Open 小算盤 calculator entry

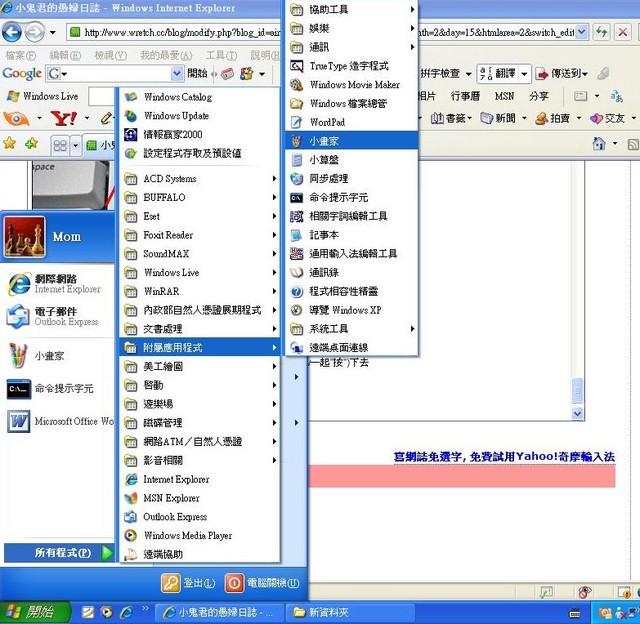[351, 160]
